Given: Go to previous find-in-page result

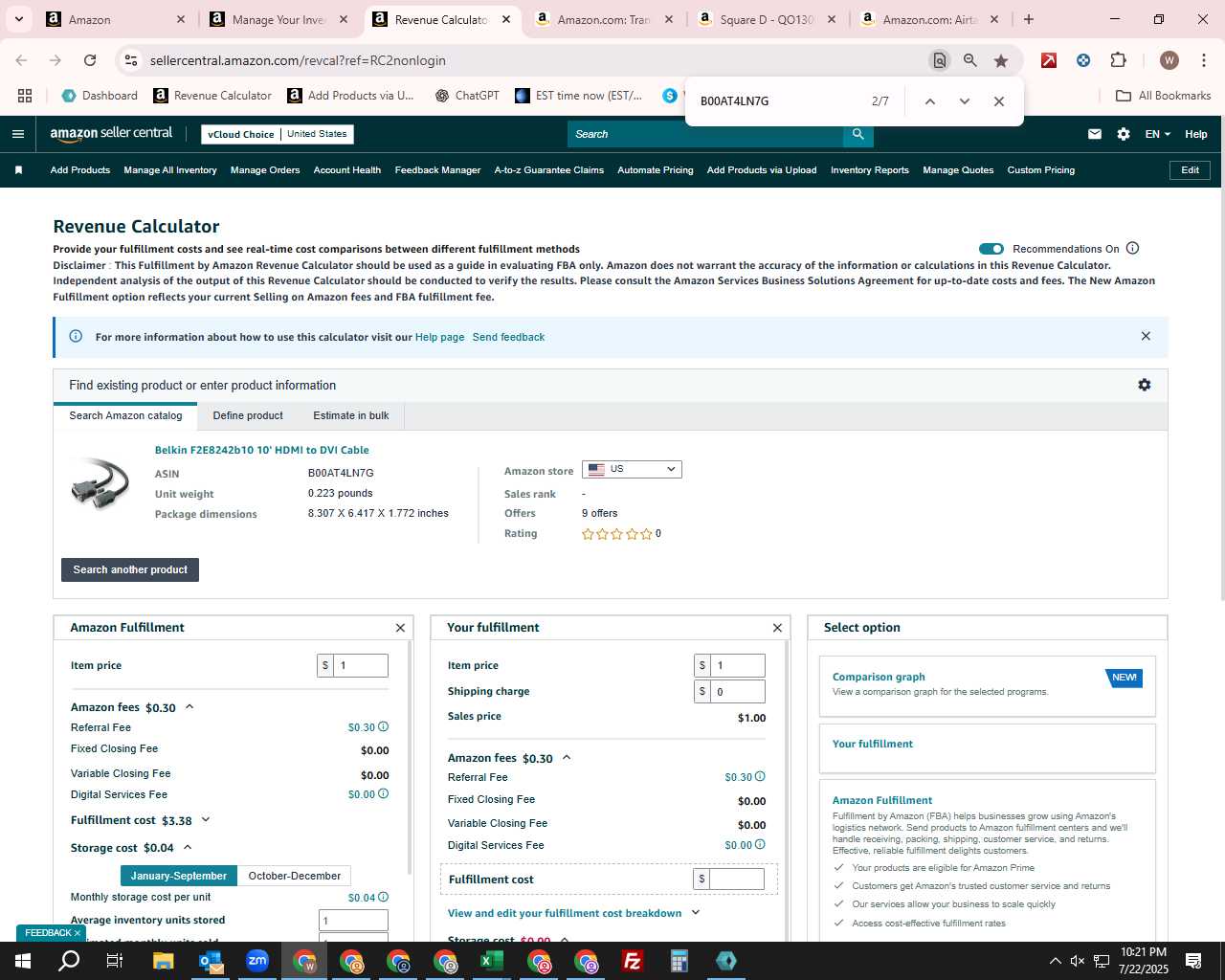Looking at the screenshot, I should [929, 101].
